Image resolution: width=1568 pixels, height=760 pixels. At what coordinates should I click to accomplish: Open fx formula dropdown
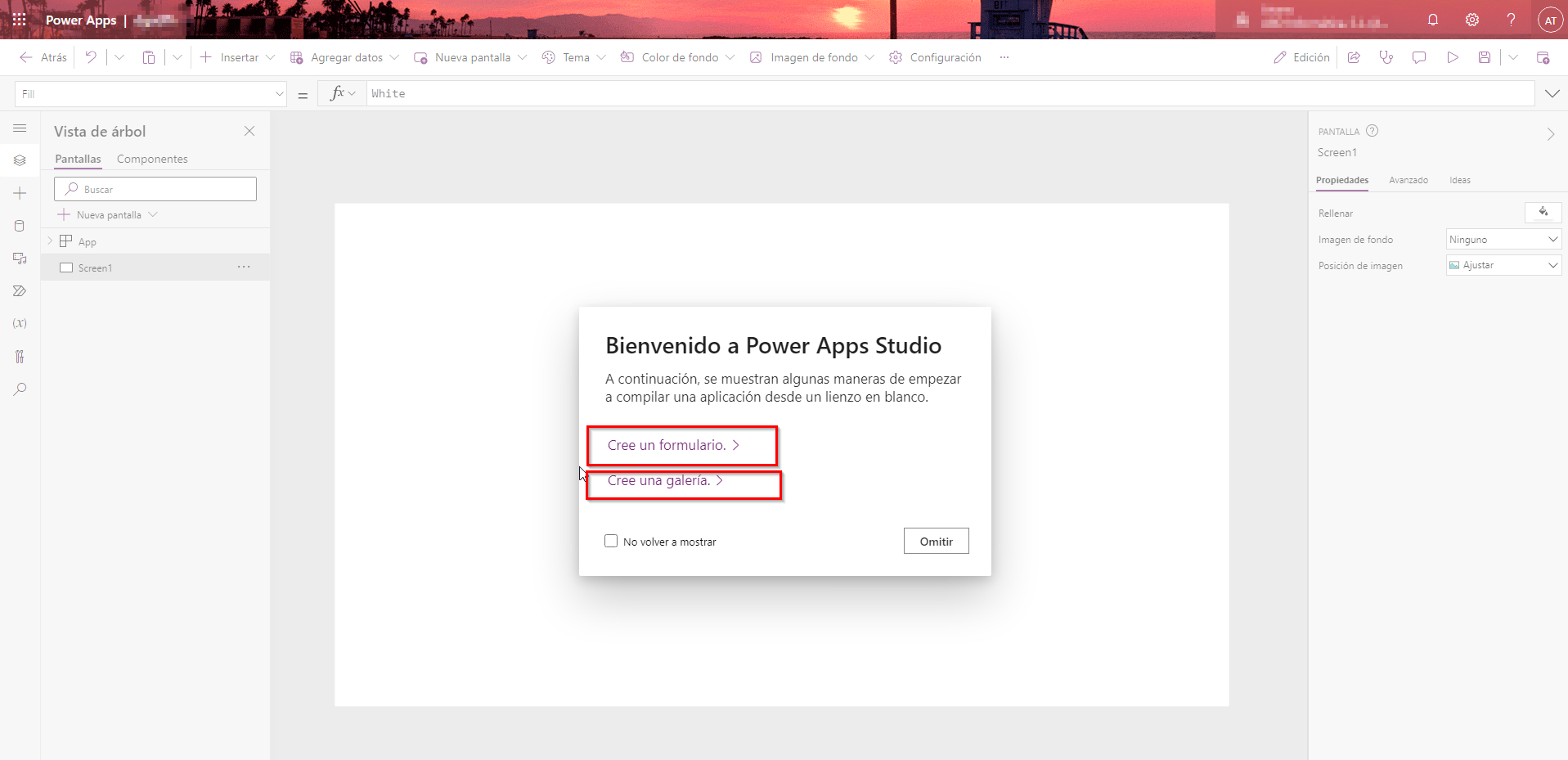(343, 93)
